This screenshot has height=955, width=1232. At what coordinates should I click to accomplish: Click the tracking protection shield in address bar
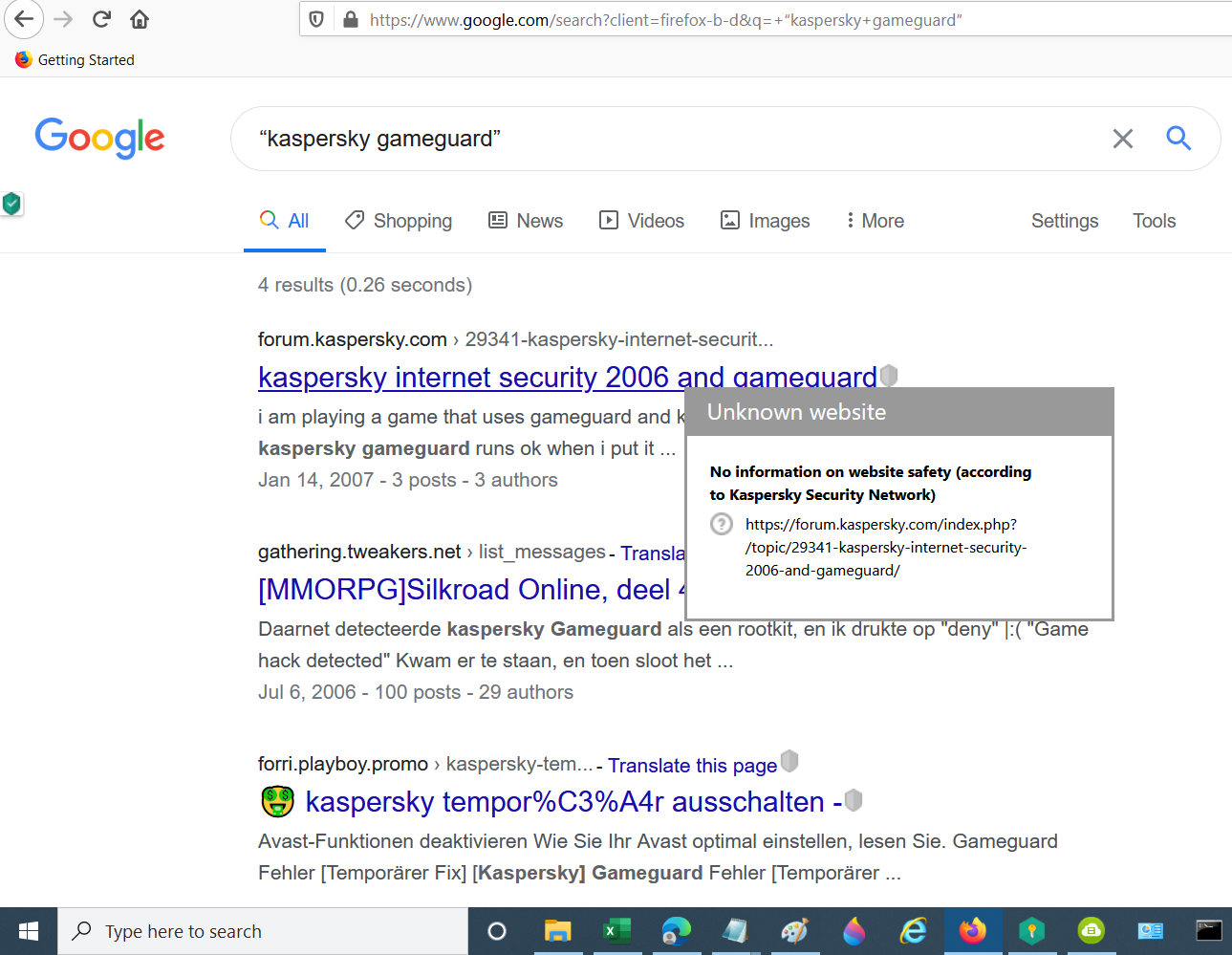[x=317, y=19]
